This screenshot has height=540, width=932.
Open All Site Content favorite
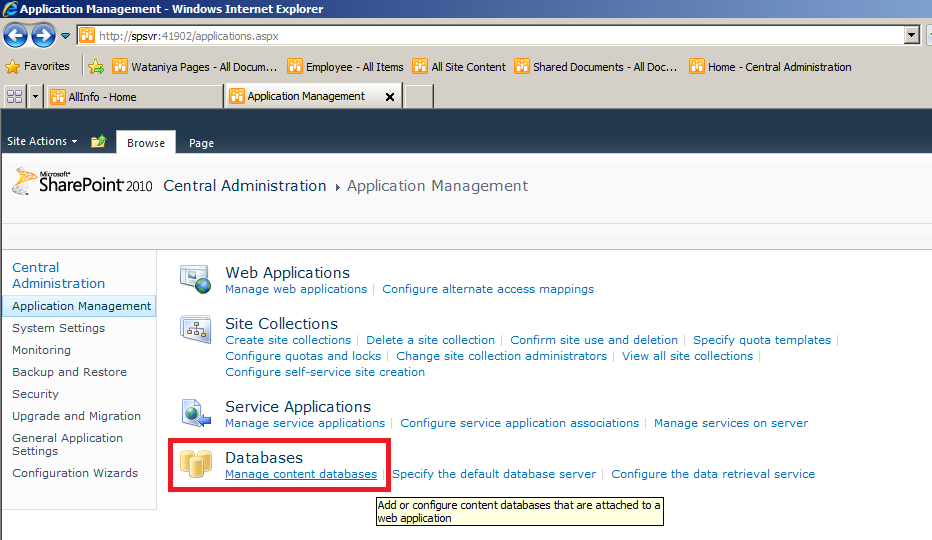pyautogui.click(x=459, y=67)
